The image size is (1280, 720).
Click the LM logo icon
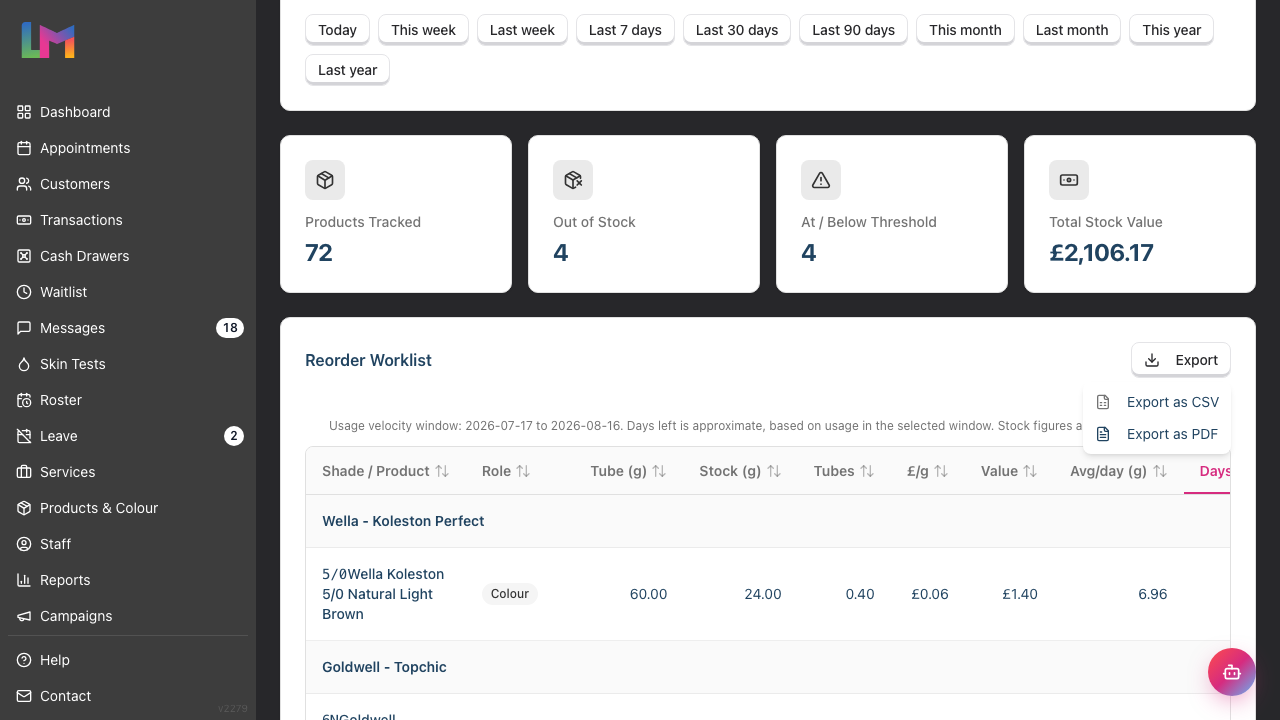pyautogui.click(x=48, y=40)
